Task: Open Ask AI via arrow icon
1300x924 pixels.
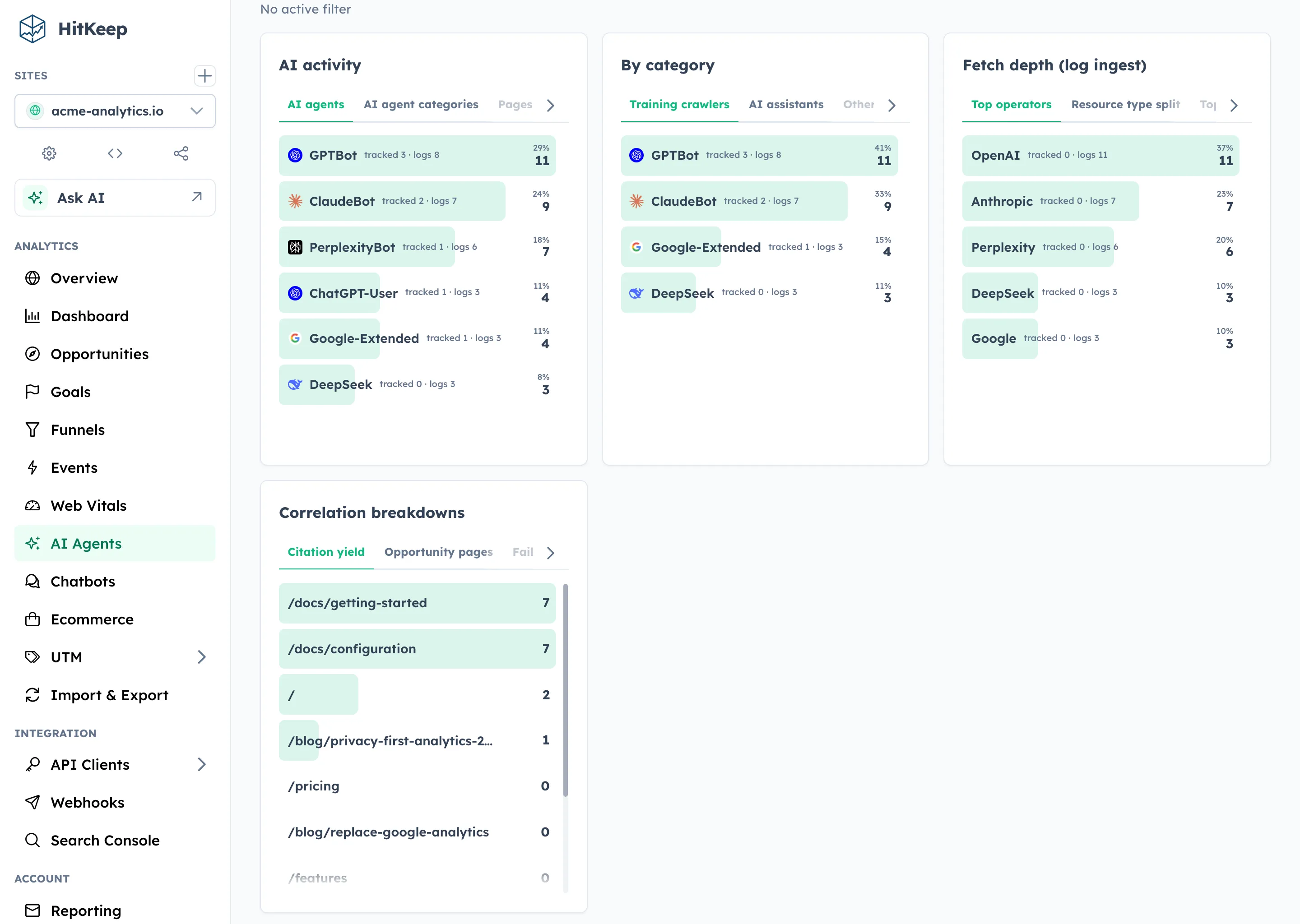Action: [197, 197]
